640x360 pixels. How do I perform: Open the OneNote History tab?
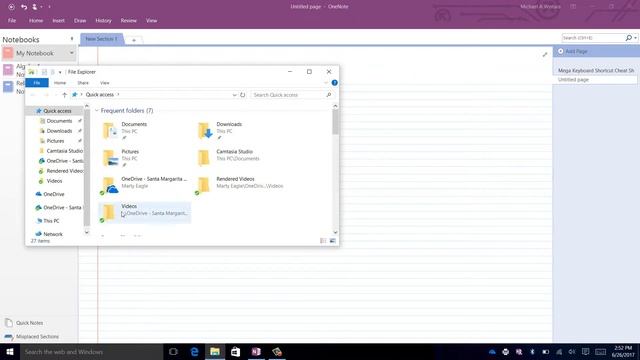click(103, 20)
